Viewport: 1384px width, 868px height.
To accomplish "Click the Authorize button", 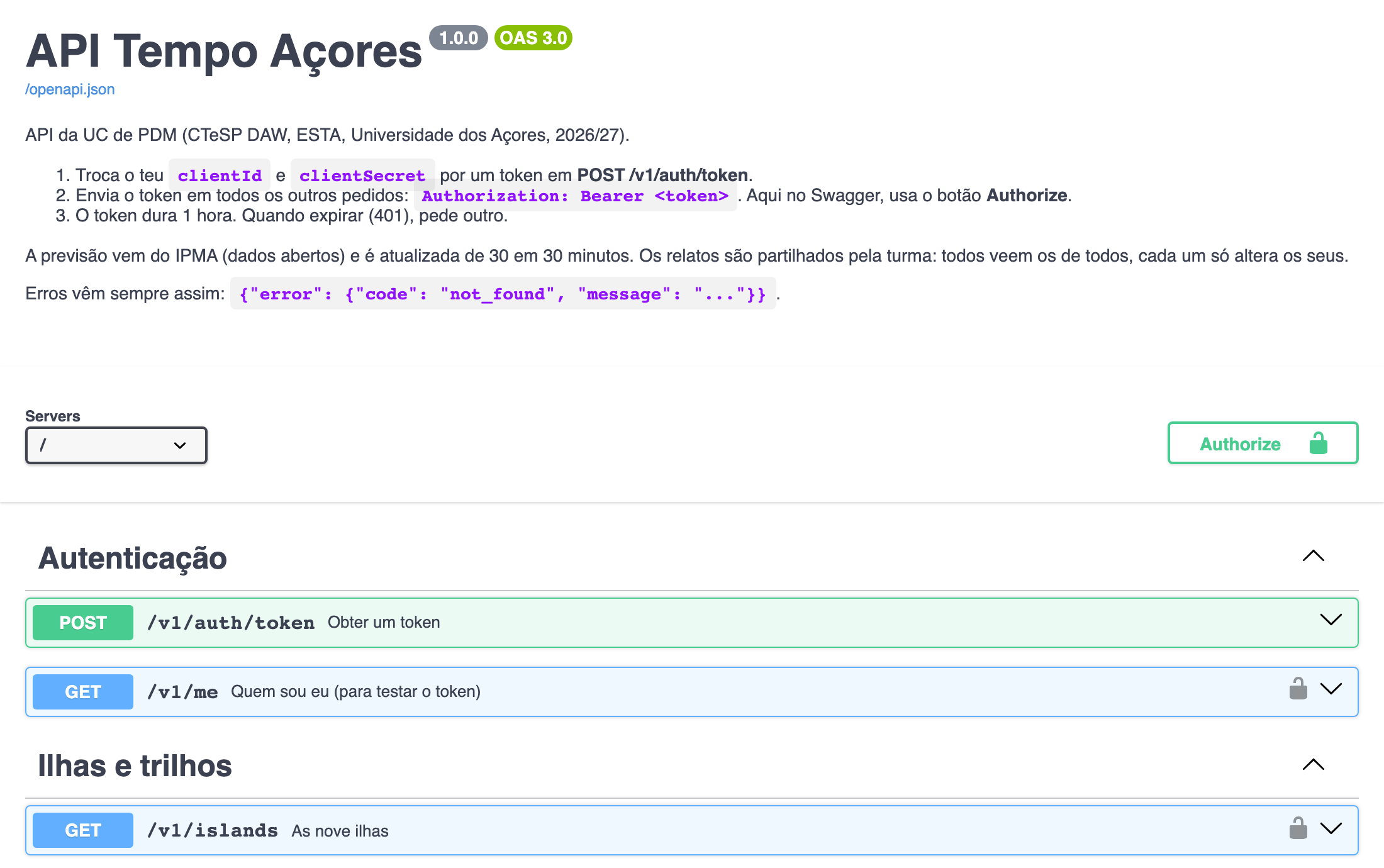I will 1263,443.
